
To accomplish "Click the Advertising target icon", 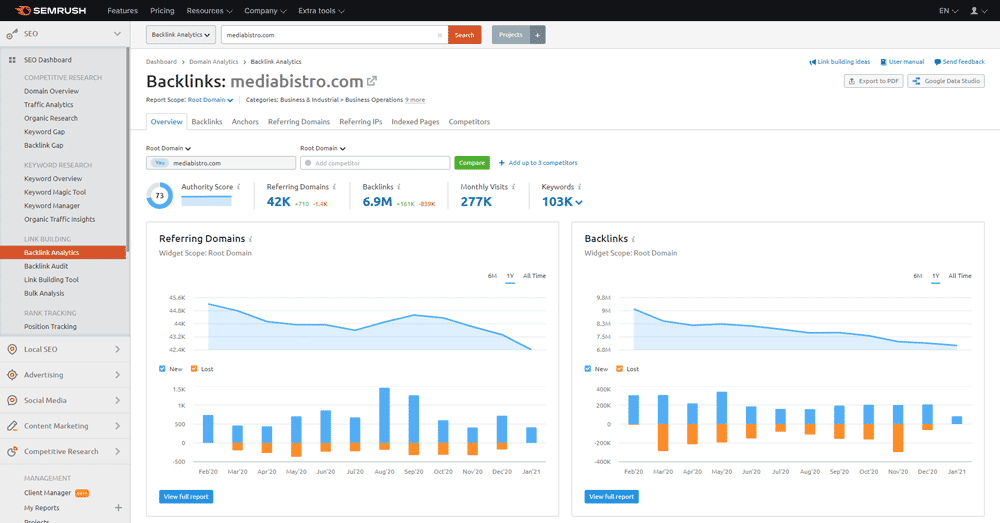I will click(x=12, y=375).
